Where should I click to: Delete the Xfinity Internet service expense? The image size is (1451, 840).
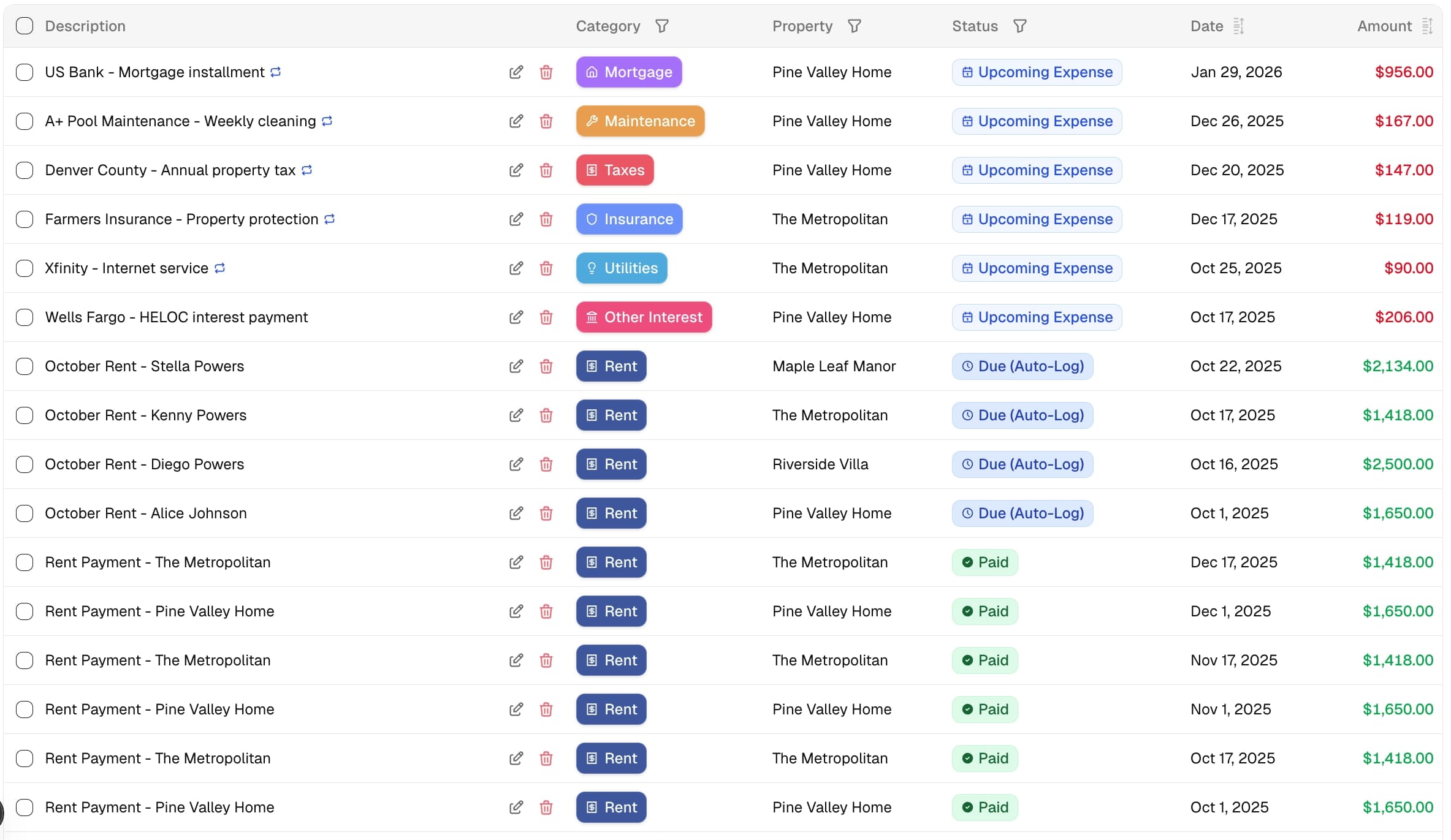pyautogui.click(x=547, y=268)
